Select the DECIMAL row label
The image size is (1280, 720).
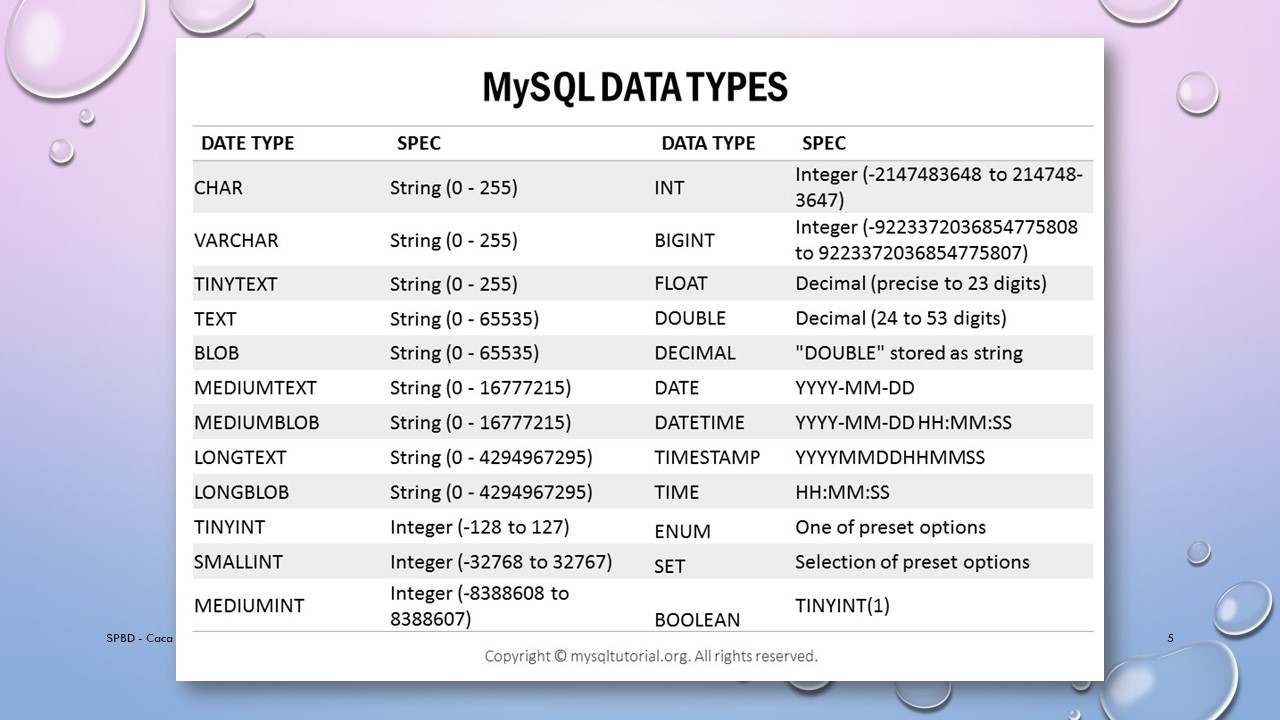point(695,353)
